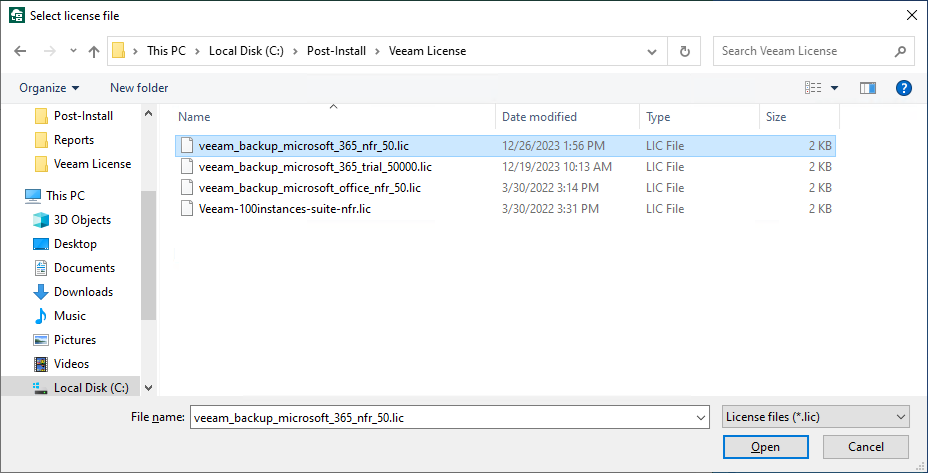This screenshot has width=928, height=473.
Task: Select Veeam License folder in navigation pane
Action: click(x=82, y=164)
